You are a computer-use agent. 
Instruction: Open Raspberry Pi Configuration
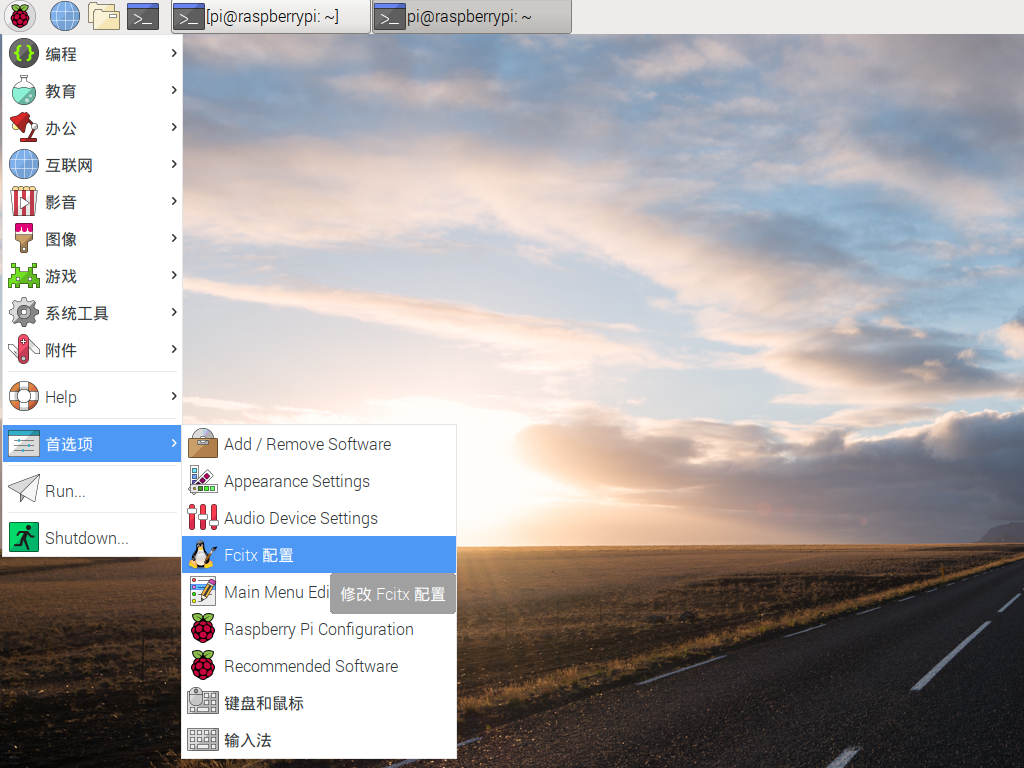click(x=319, y=629)
